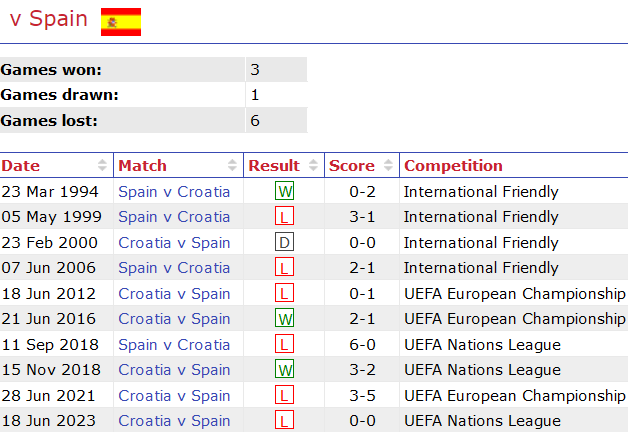Click the Match column header label

pos(142,166)
